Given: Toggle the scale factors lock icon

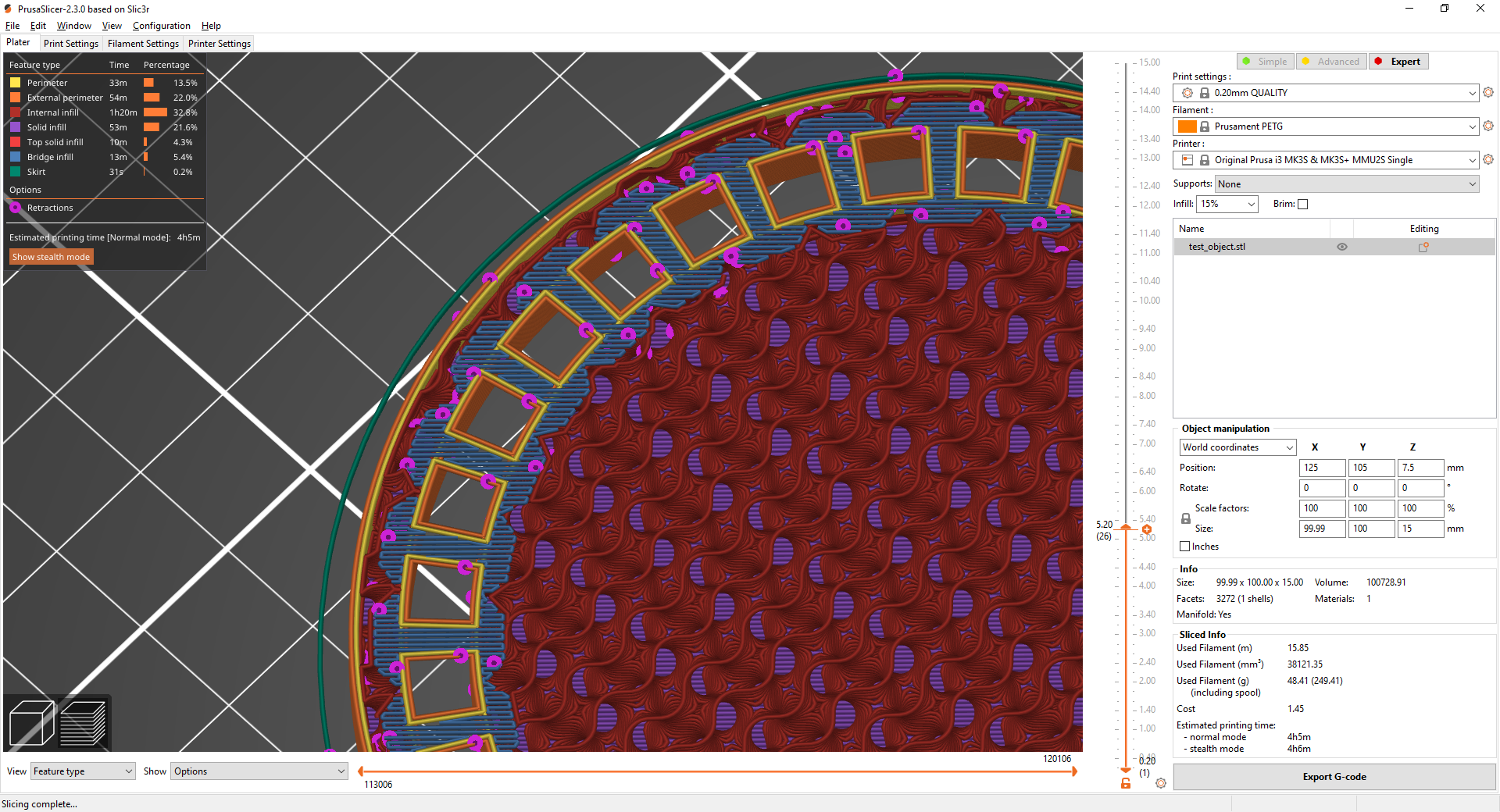Looking at the screenshot, I should point(1186,518).
